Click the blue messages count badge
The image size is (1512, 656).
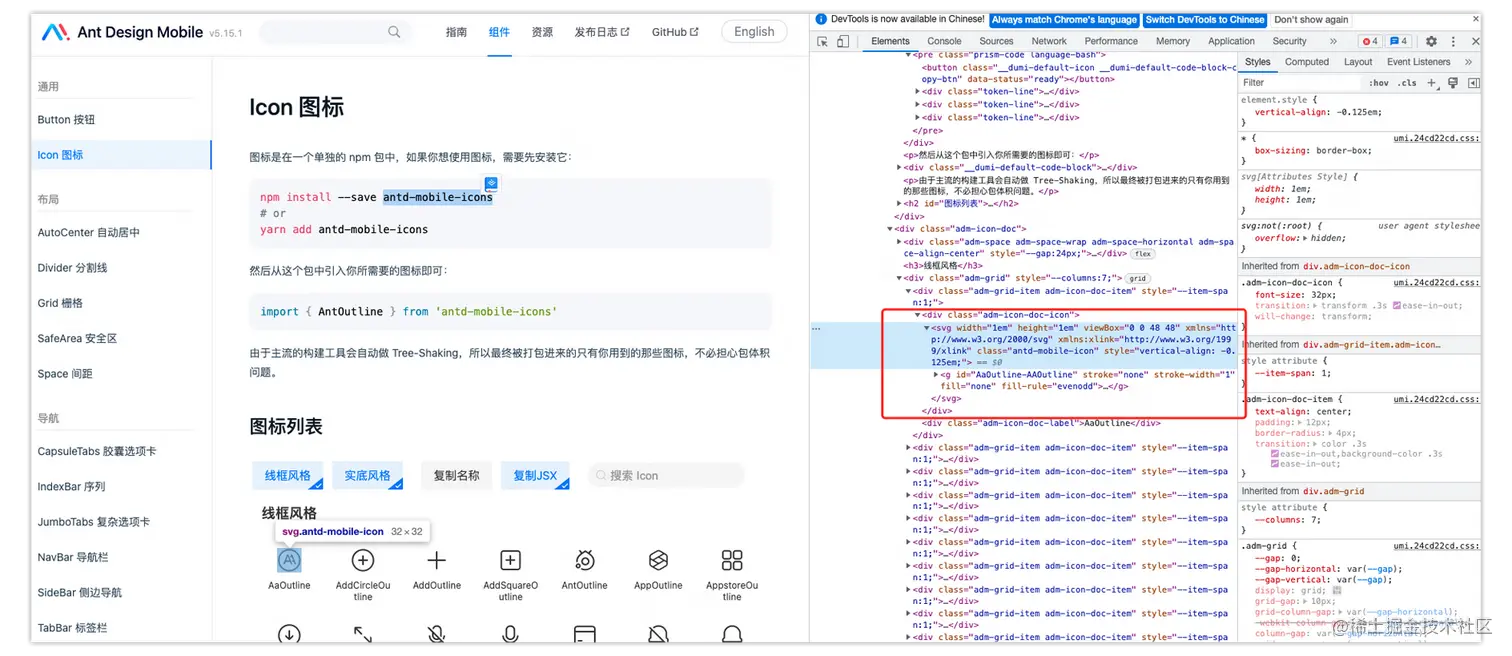coord(1399,42)
